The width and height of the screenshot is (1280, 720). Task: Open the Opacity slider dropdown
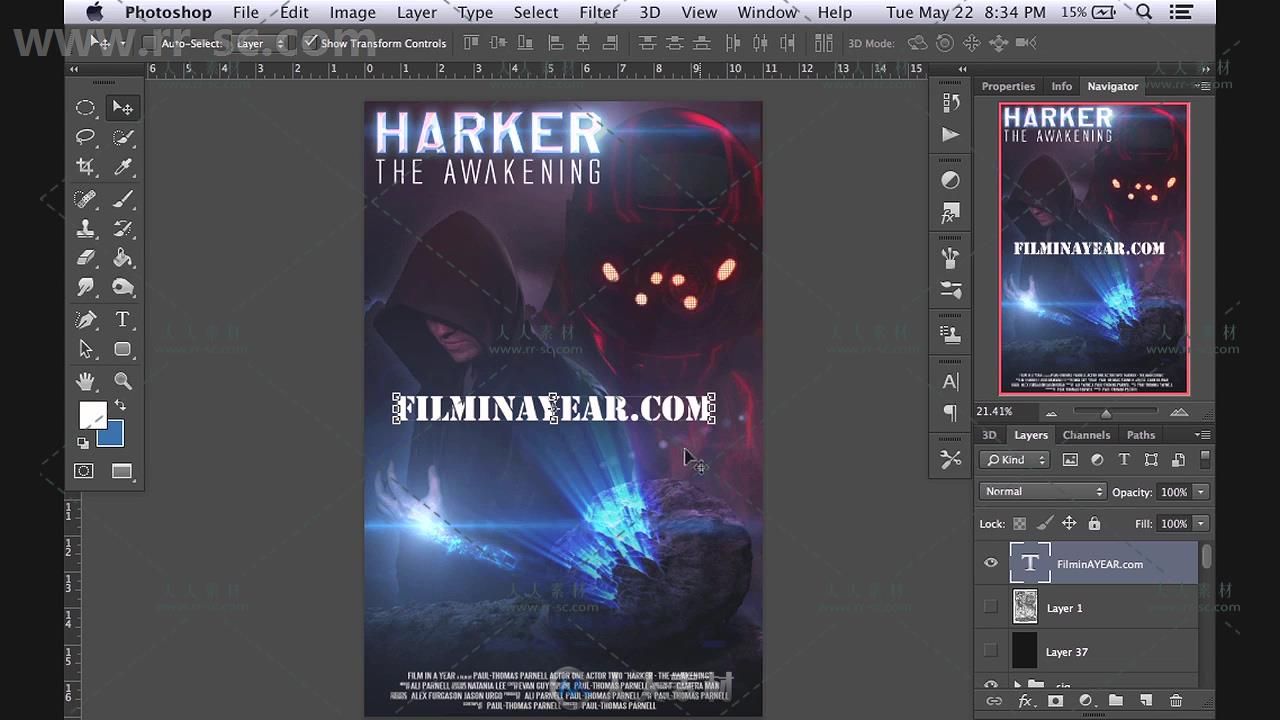1201,492
